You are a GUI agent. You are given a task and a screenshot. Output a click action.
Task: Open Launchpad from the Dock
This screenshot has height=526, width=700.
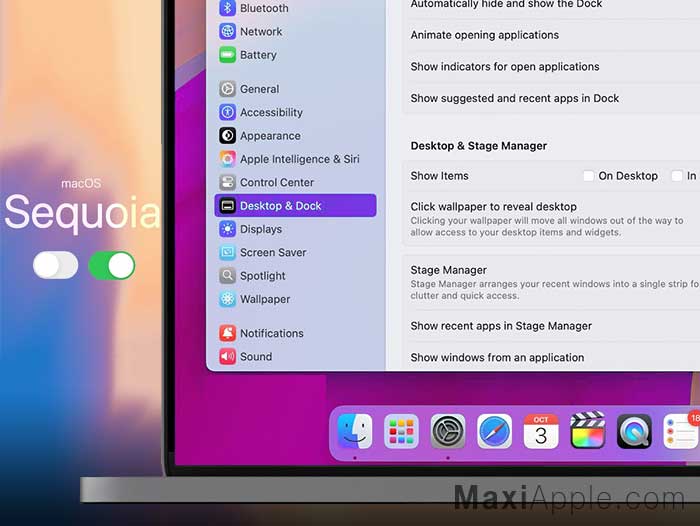pyautogui.click(x=401, y=431)
